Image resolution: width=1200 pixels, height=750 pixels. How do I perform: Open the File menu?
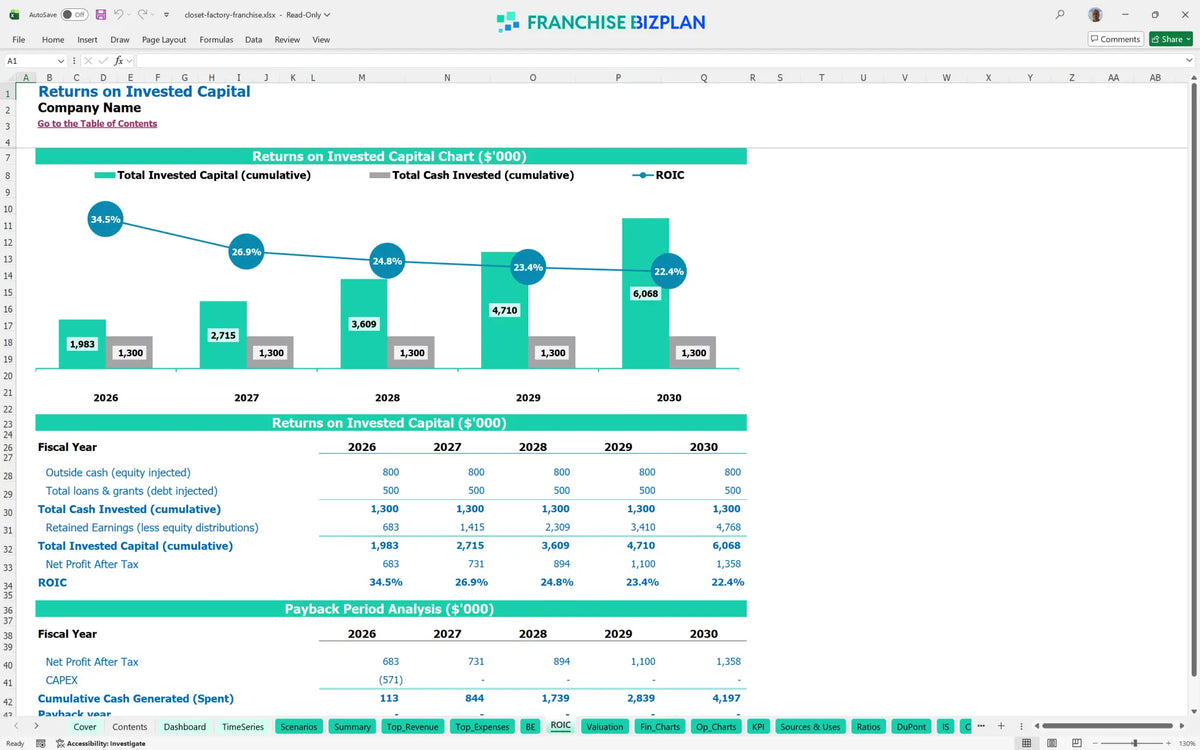point(19,39)
